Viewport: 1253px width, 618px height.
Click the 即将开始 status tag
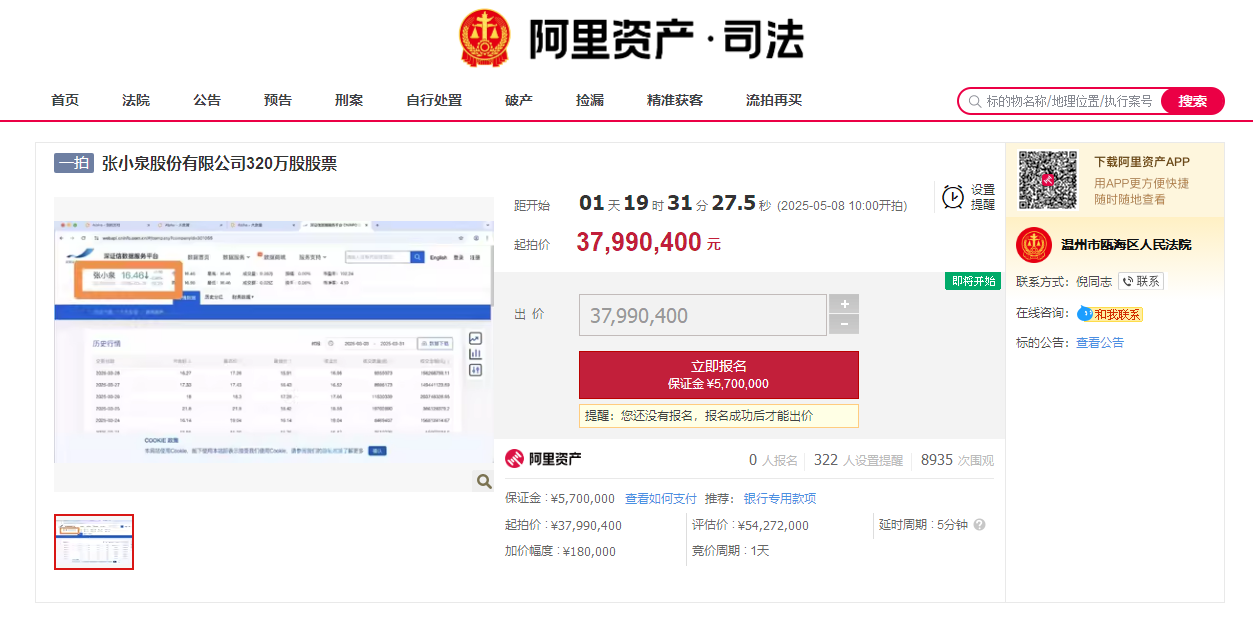tap(974, 281)
